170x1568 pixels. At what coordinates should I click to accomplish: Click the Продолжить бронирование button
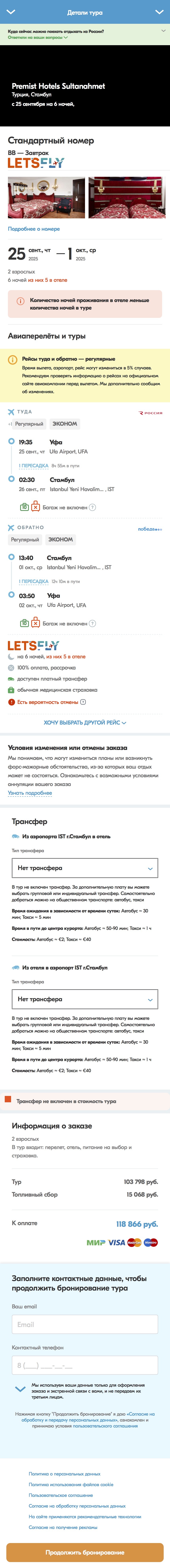[85, 1552]
